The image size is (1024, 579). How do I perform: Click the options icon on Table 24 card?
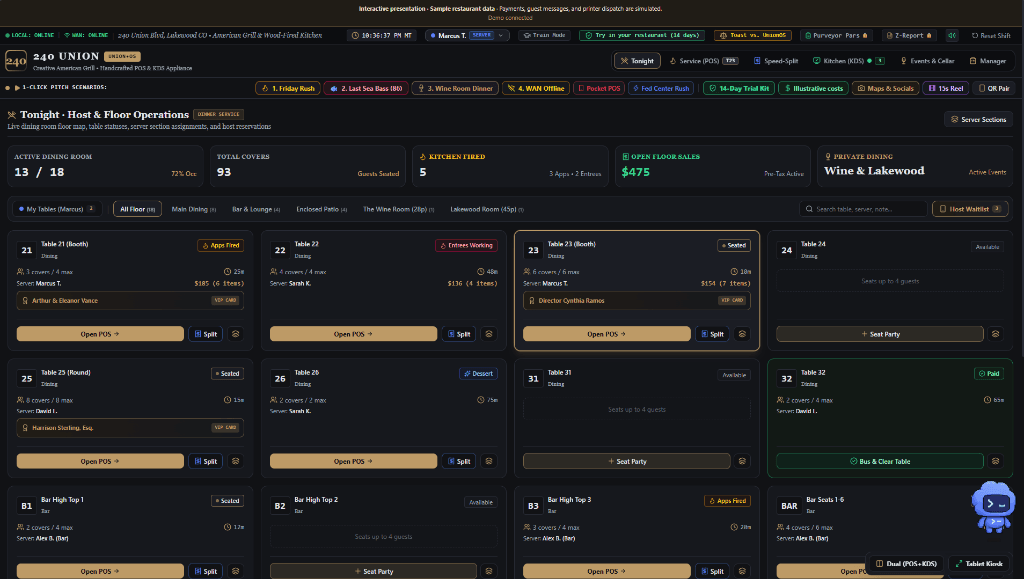[x=995, y=334]
